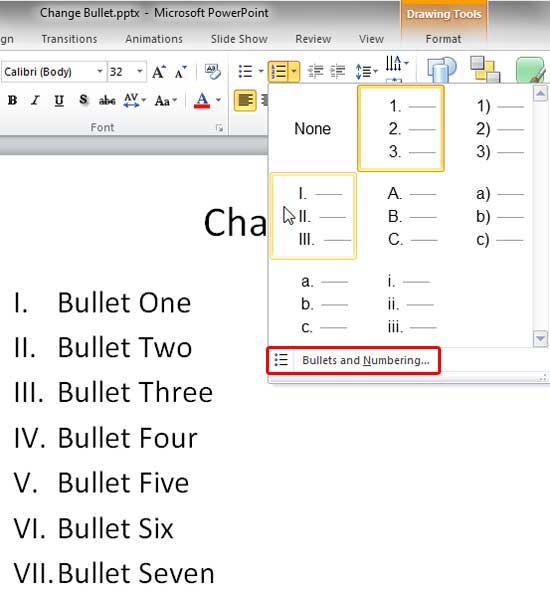The height and width of the screenshot is (595, 550).
Task: Click the Bullet One text
Action: point(124,303)
